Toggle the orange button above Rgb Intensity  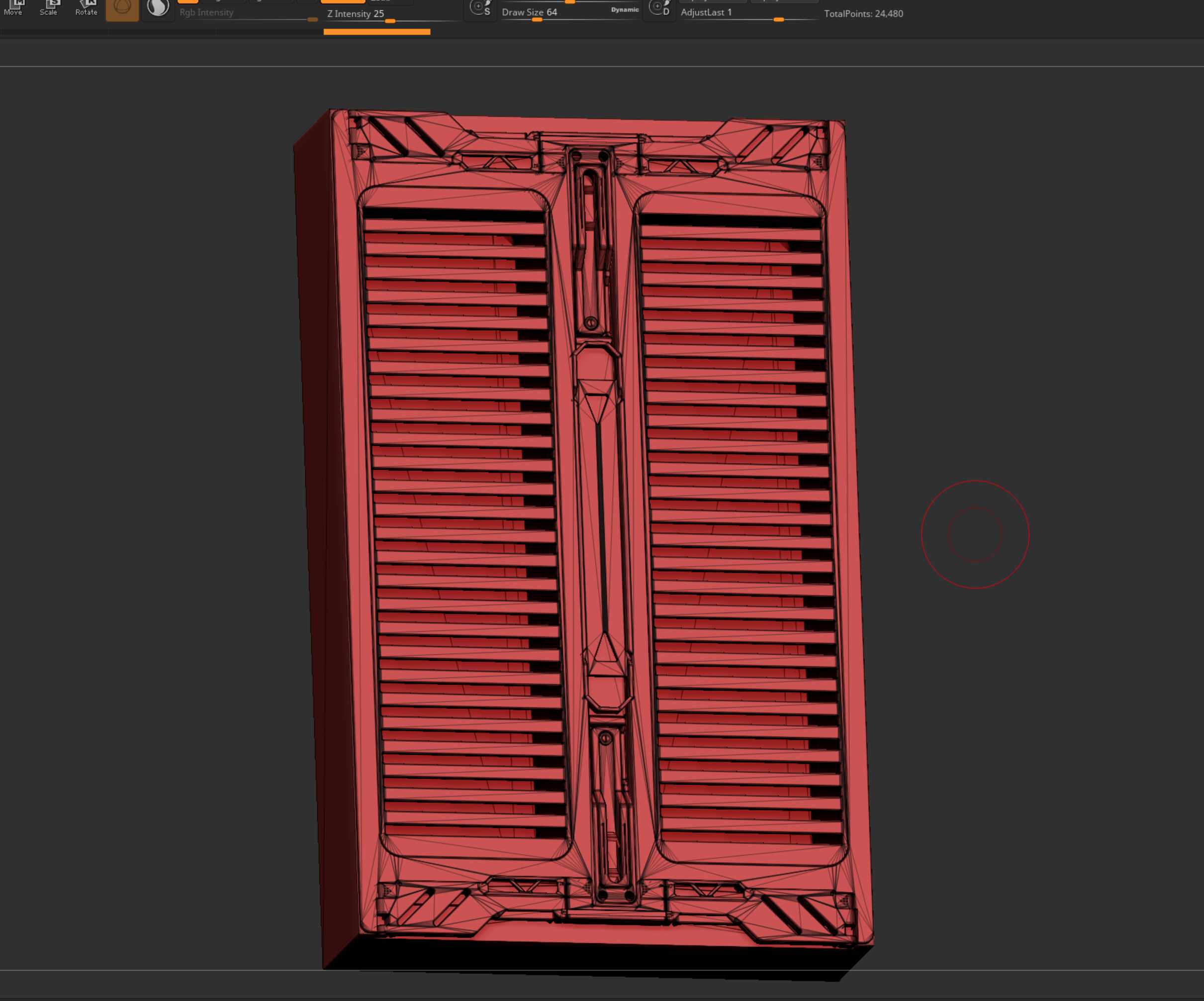click(x=188, y=1)
